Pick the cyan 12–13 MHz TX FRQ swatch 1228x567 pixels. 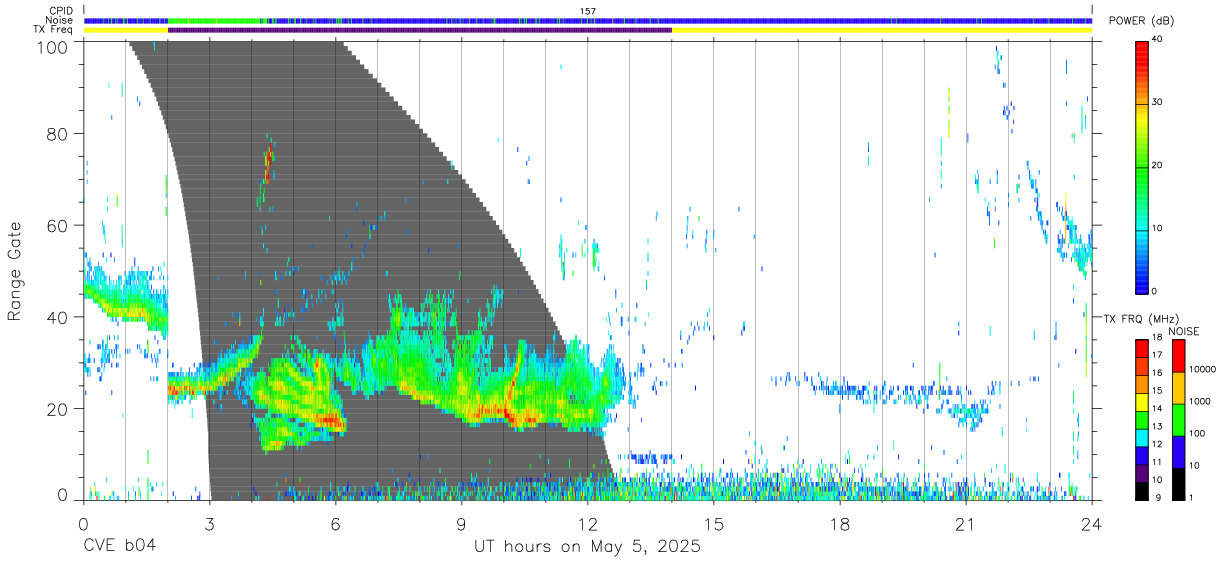coord(1142,437)
